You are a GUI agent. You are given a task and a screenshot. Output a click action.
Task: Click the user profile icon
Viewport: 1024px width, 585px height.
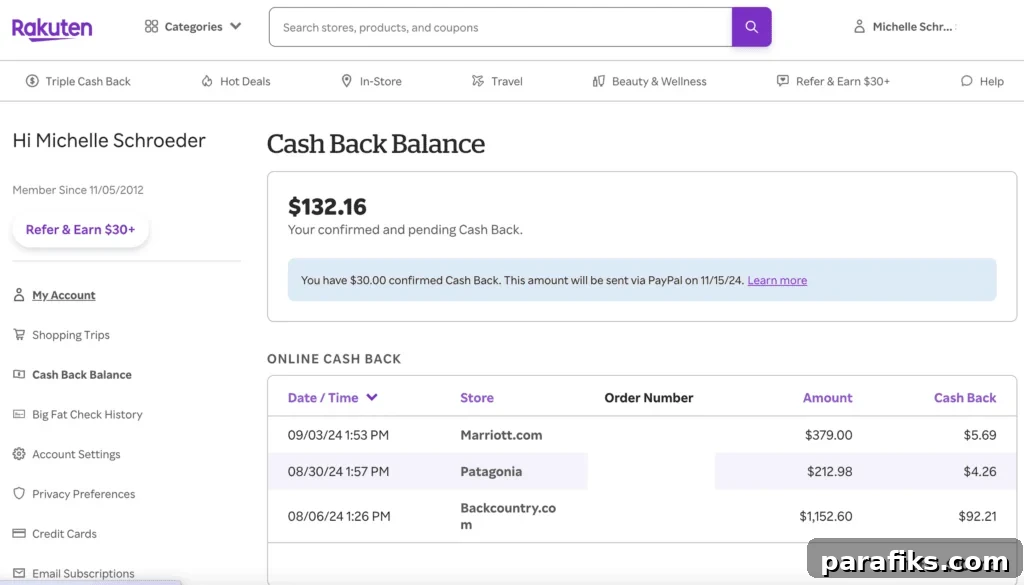pos(859,27)
